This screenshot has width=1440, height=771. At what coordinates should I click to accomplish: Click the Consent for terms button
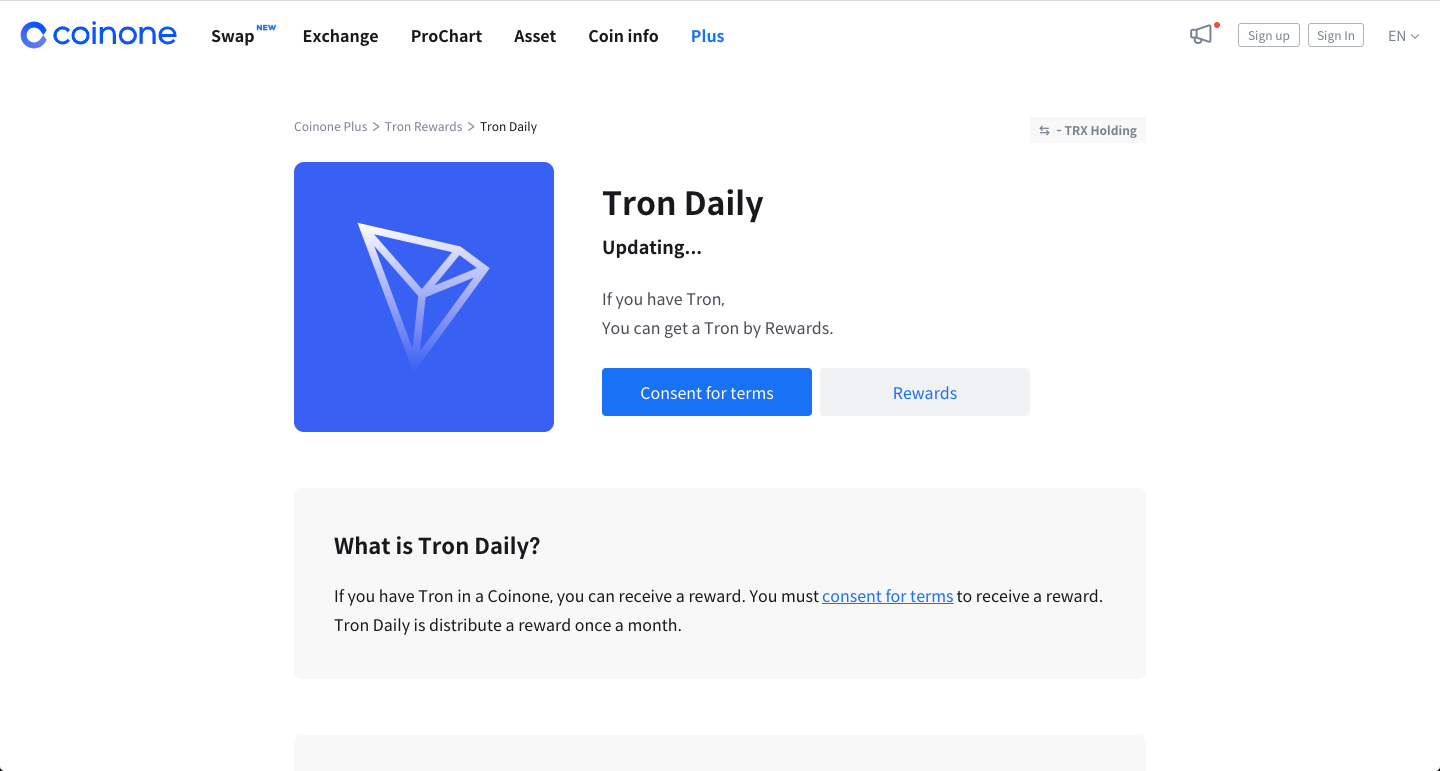(x=707, y=392)
